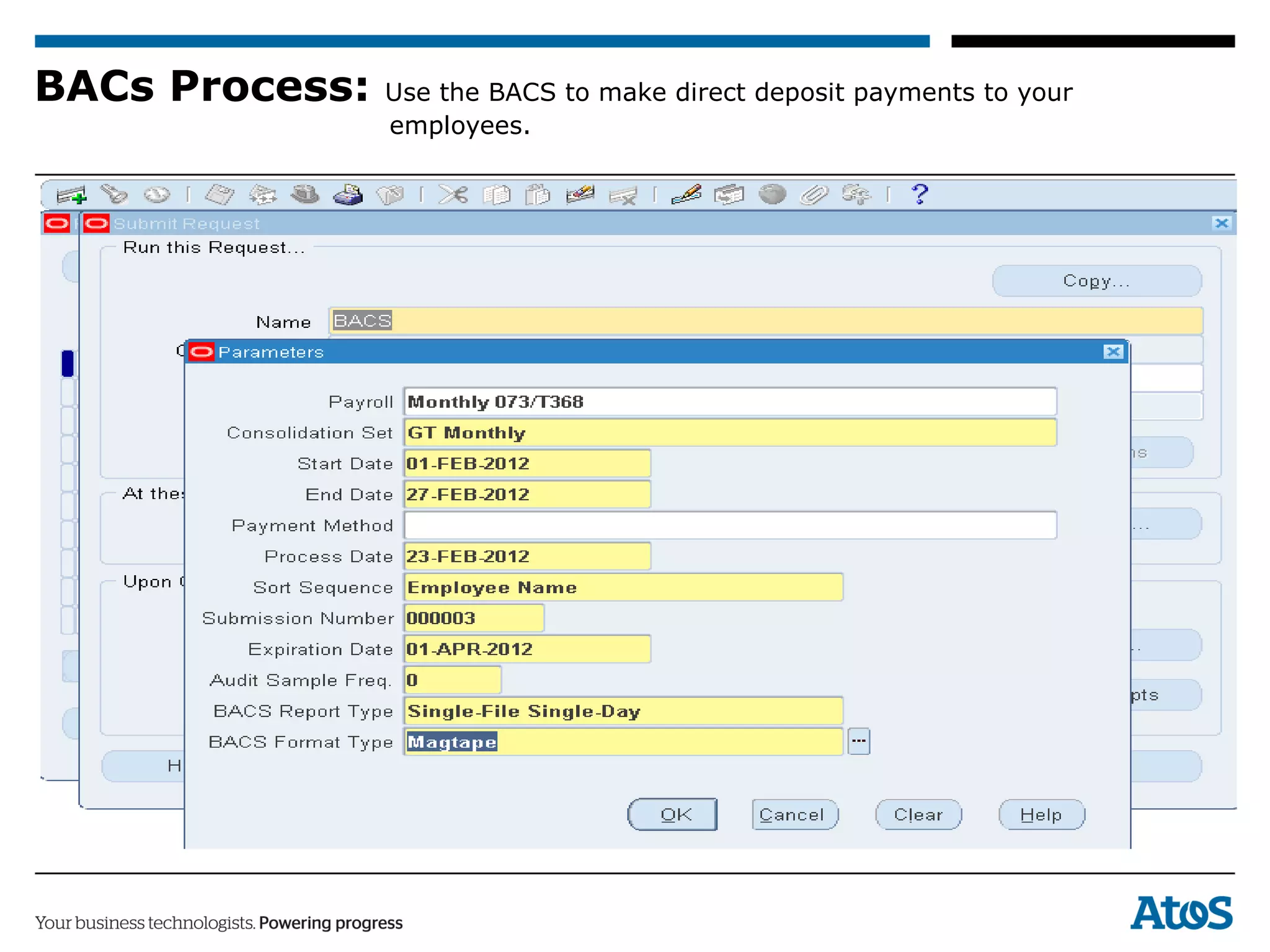Click the Attachments paperclip toolbar icon
The height and width of the screenshot is (952, 1270).
pyautogui.click(x=814, y=195)
